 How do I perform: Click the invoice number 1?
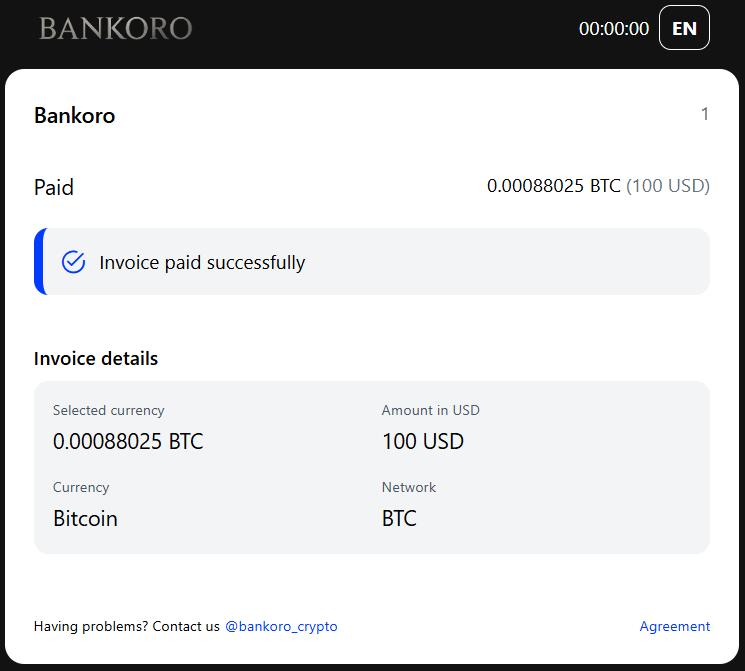tap(704, 115)
